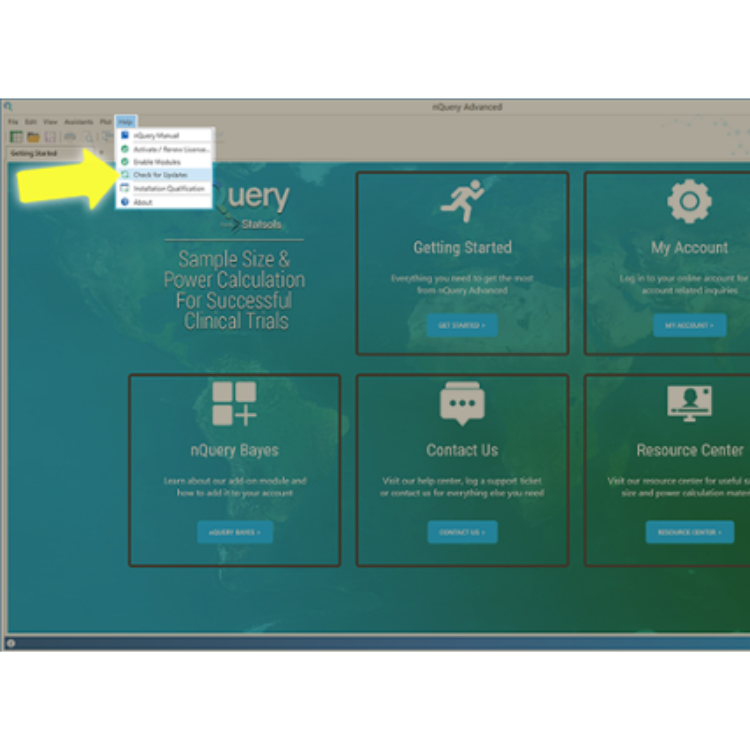Click Check for Updates in Help menu
750x750 pixels.
[x=160, y=175]
